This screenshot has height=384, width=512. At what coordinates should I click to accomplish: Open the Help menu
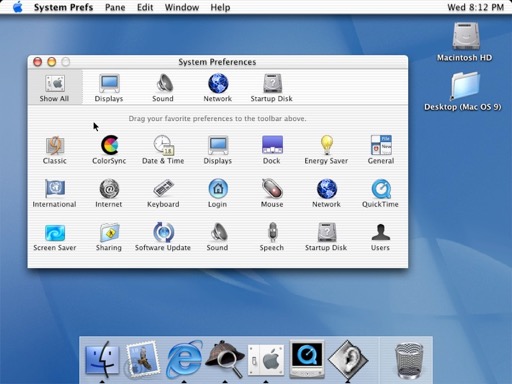[220, 7]
